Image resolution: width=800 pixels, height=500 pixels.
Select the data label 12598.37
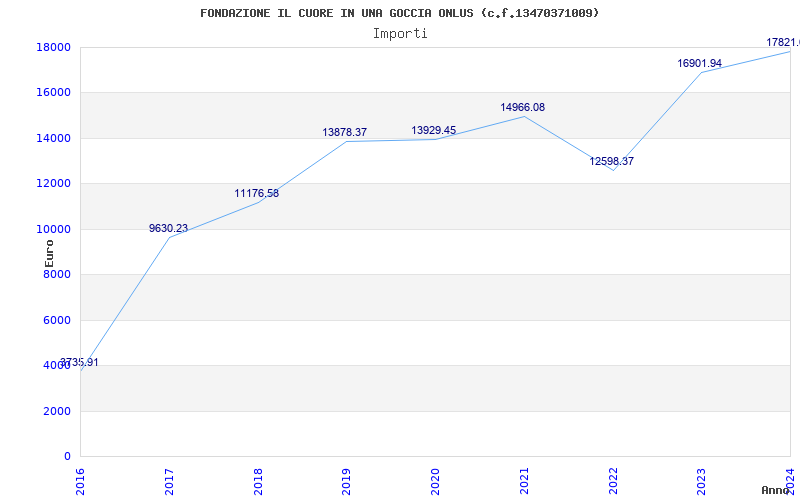click(612, 161)
